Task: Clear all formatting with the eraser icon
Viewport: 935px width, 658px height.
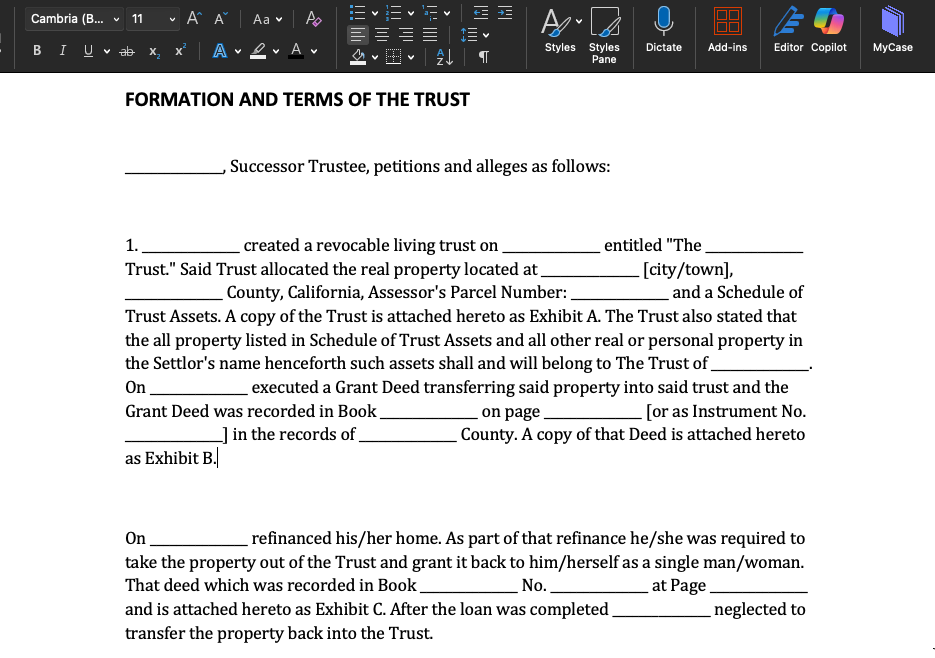Action: (x=314, y=19)
